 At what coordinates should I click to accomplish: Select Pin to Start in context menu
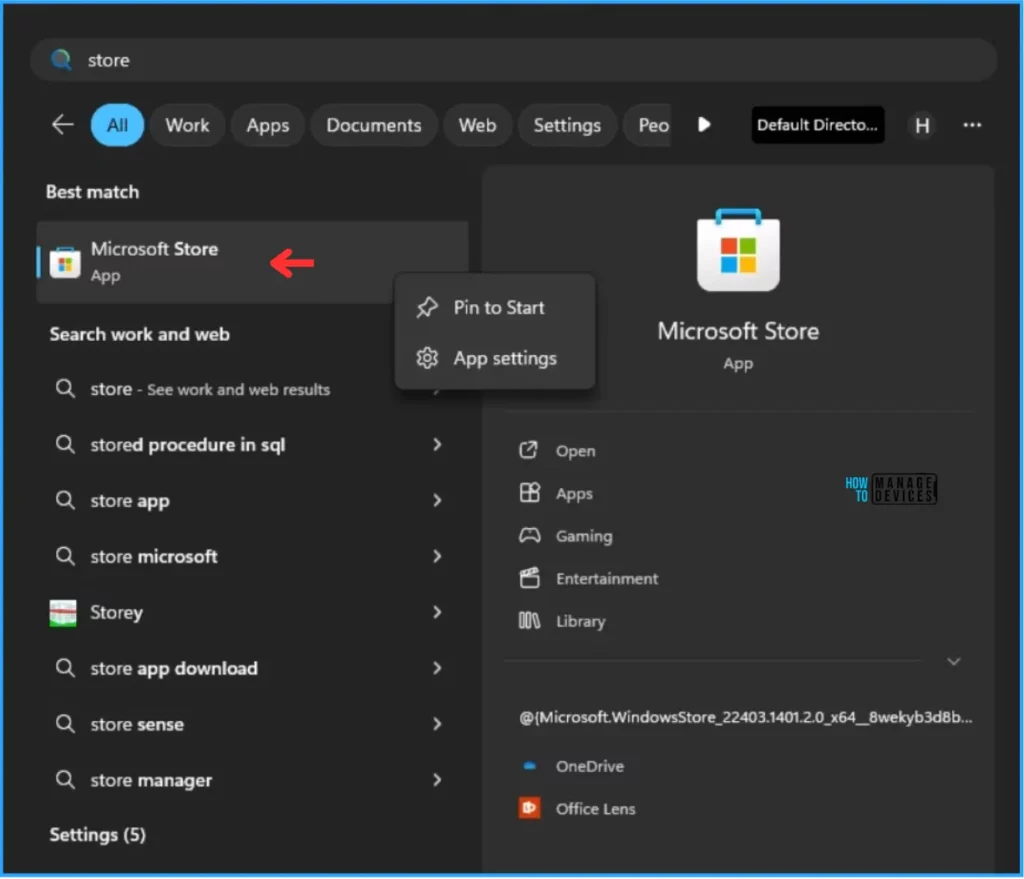tap(498, 308)
